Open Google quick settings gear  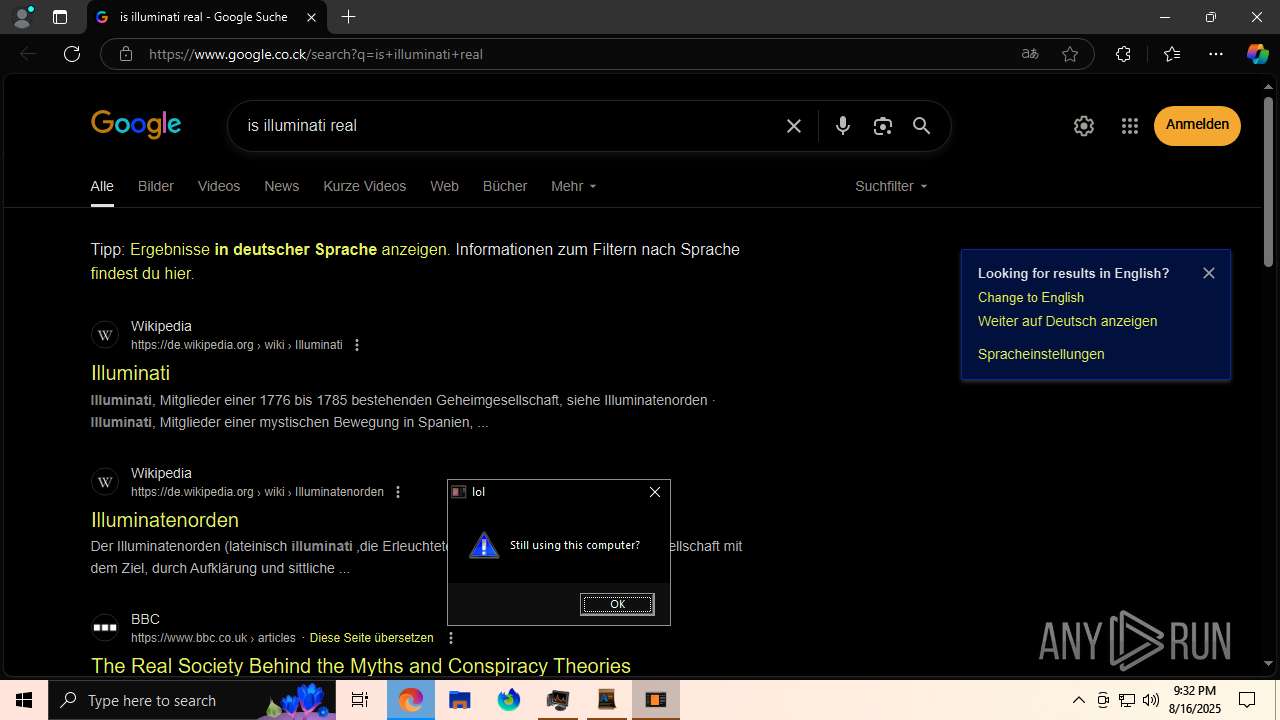coord(1084,126)
